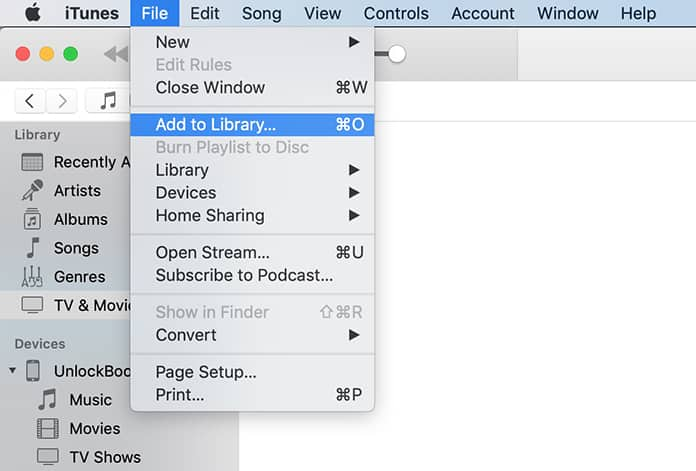Click the Music note media picker
Viewport: 696px width, 471px height.
point(108,101)
